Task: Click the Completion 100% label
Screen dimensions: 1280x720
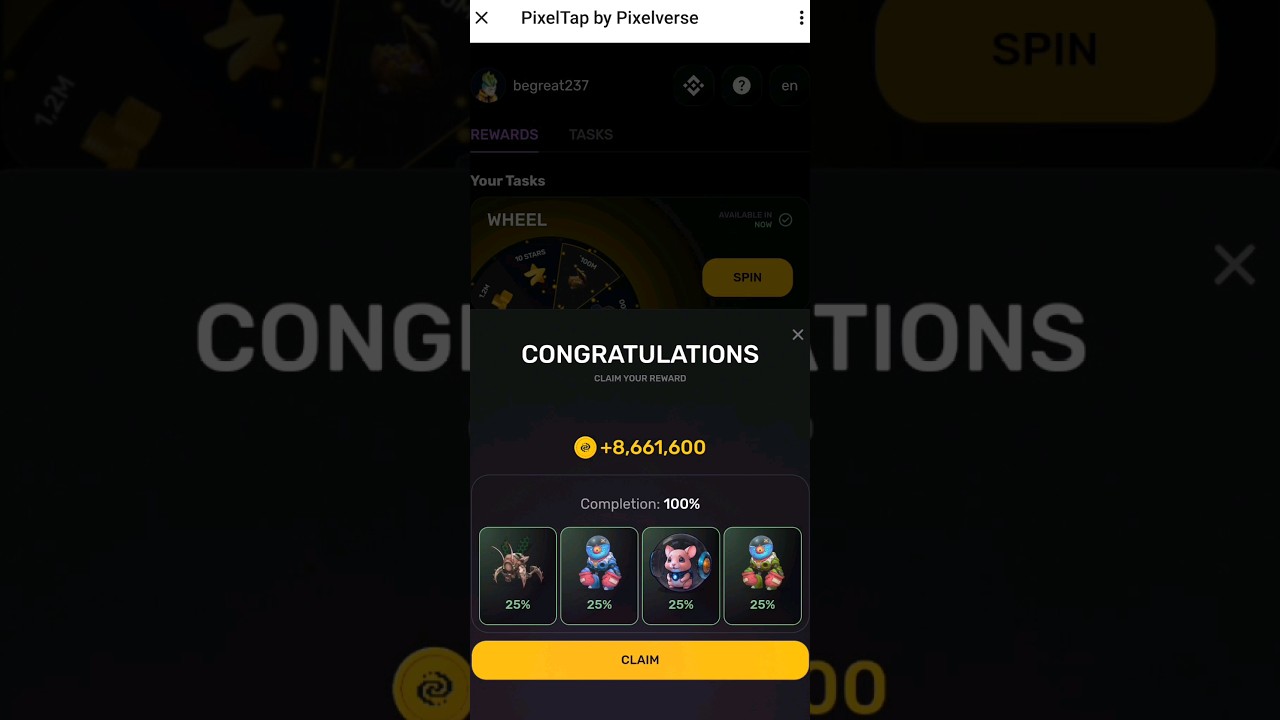Action: coord(640,504)
